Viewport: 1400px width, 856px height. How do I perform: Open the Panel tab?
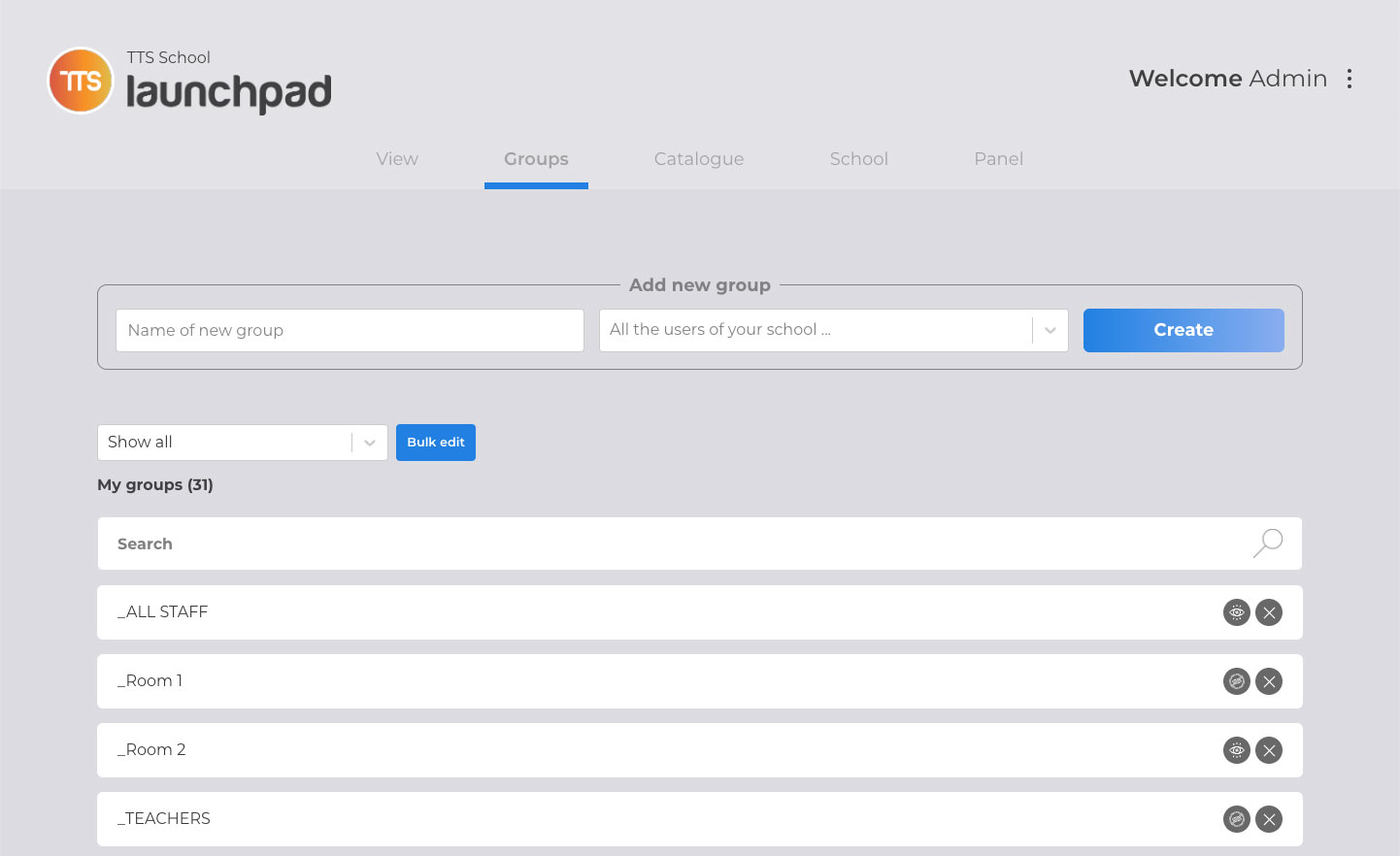pos(999,159)
